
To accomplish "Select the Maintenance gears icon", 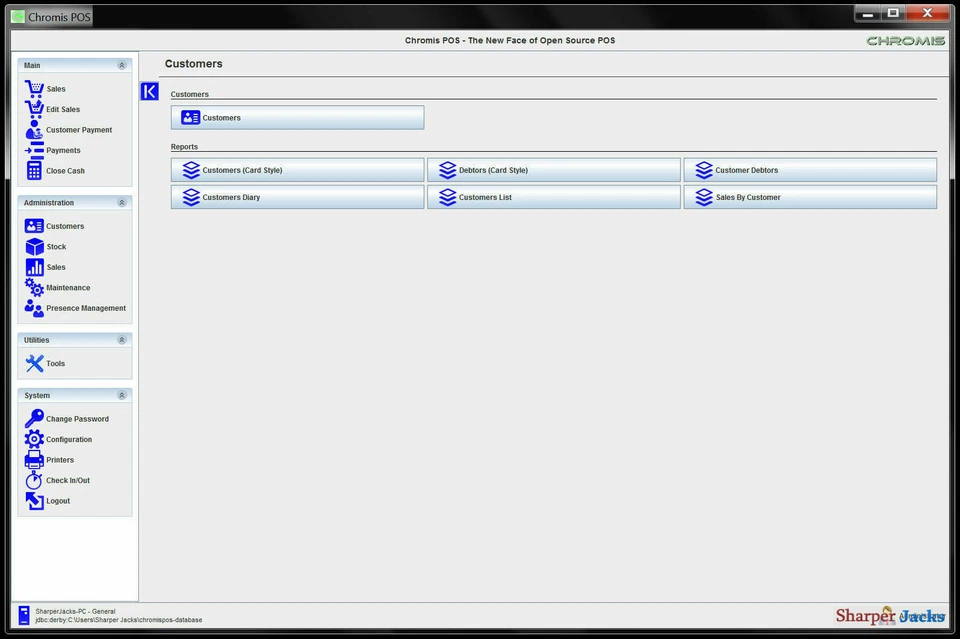I will click(x=33, y=287).
